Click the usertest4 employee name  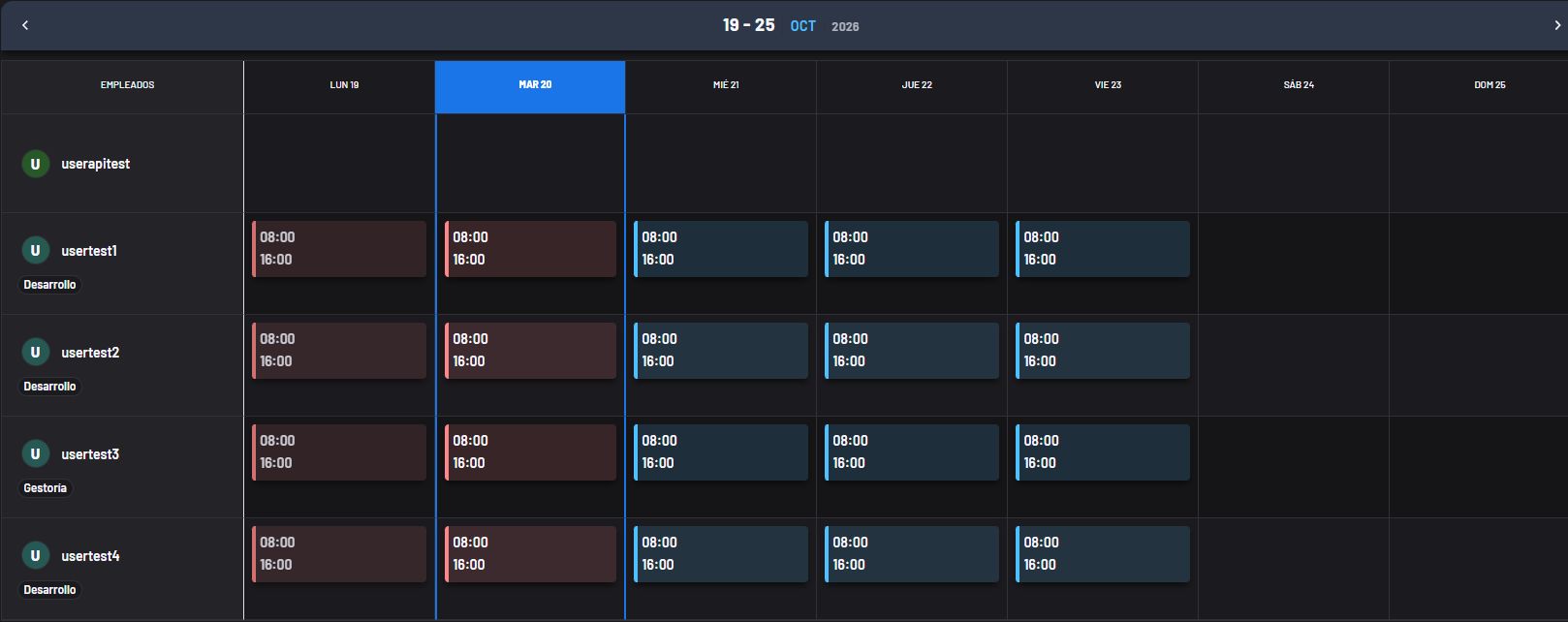tap(90, 556)
